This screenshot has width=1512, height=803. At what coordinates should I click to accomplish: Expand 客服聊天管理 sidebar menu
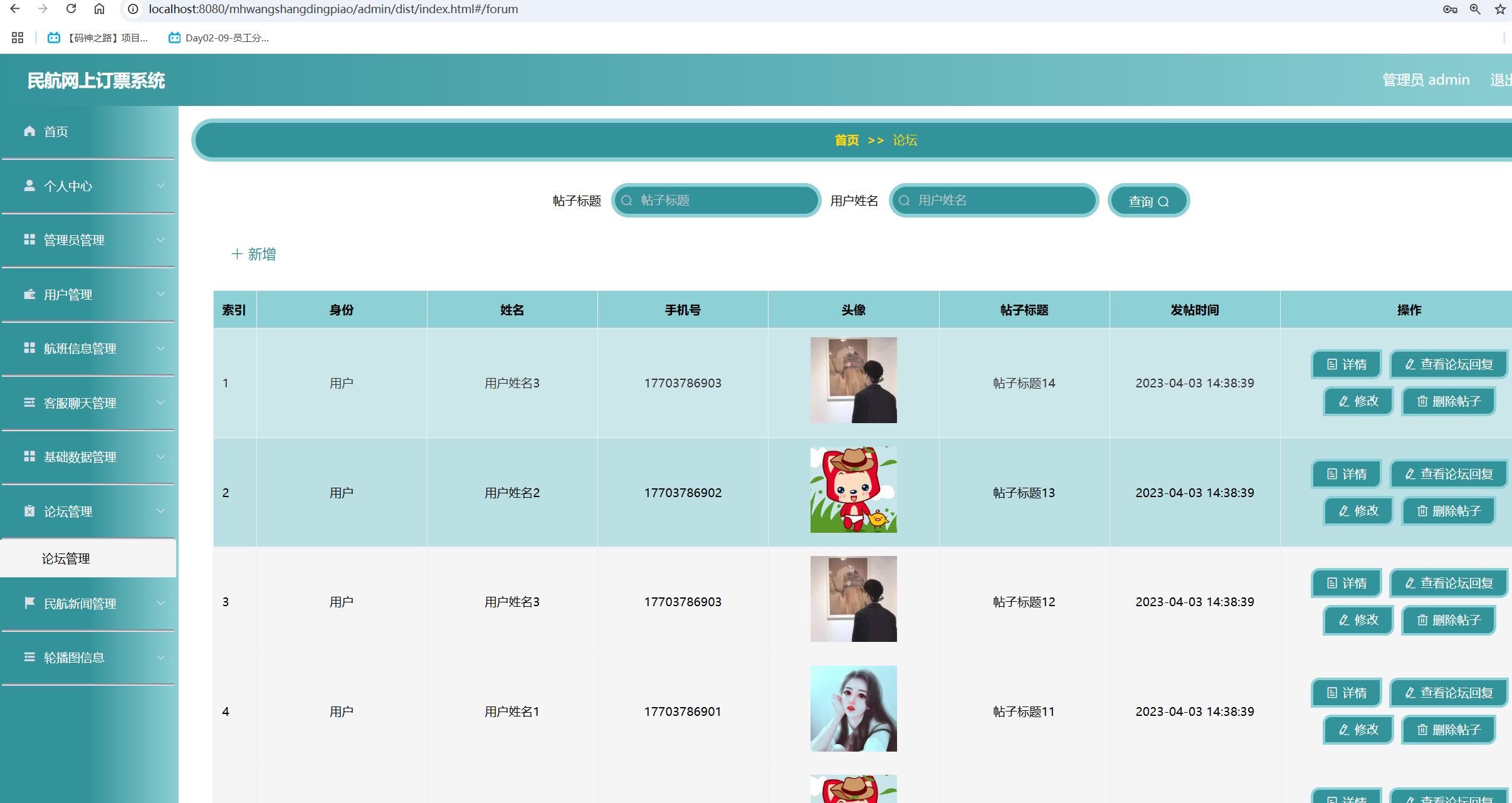[88, 403]
